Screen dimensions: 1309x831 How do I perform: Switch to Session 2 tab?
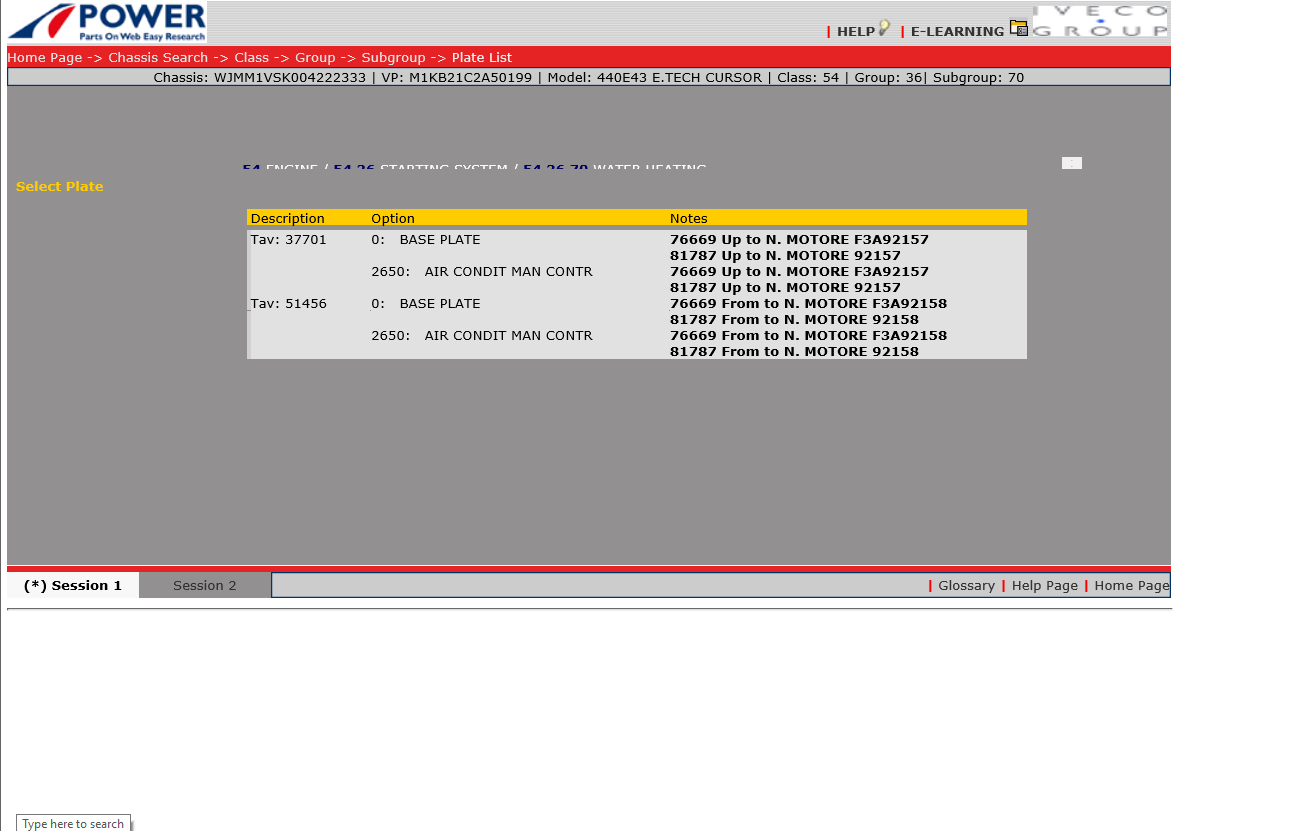(x=205, y=586)
